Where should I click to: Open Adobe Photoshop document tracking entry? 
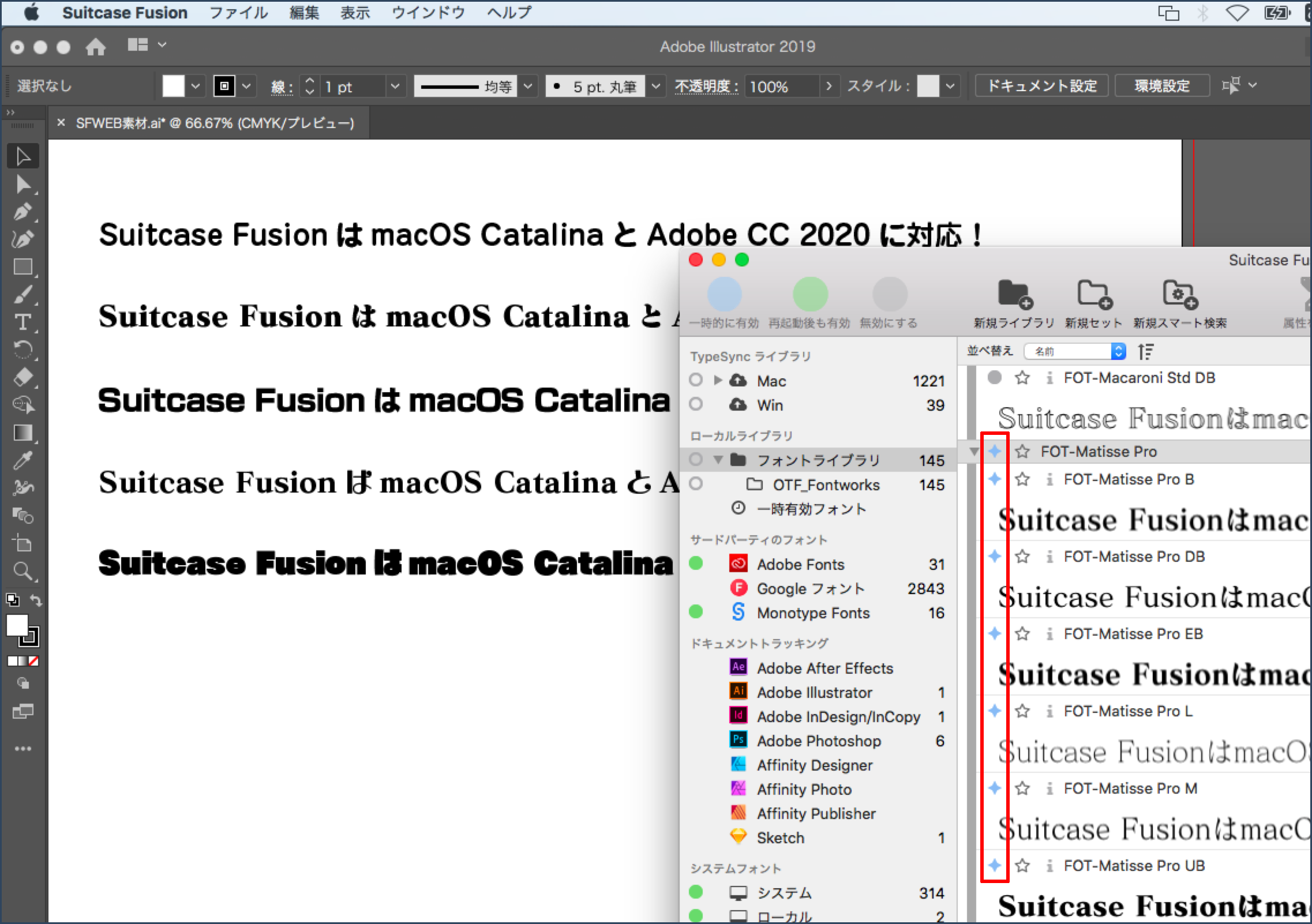819,741
